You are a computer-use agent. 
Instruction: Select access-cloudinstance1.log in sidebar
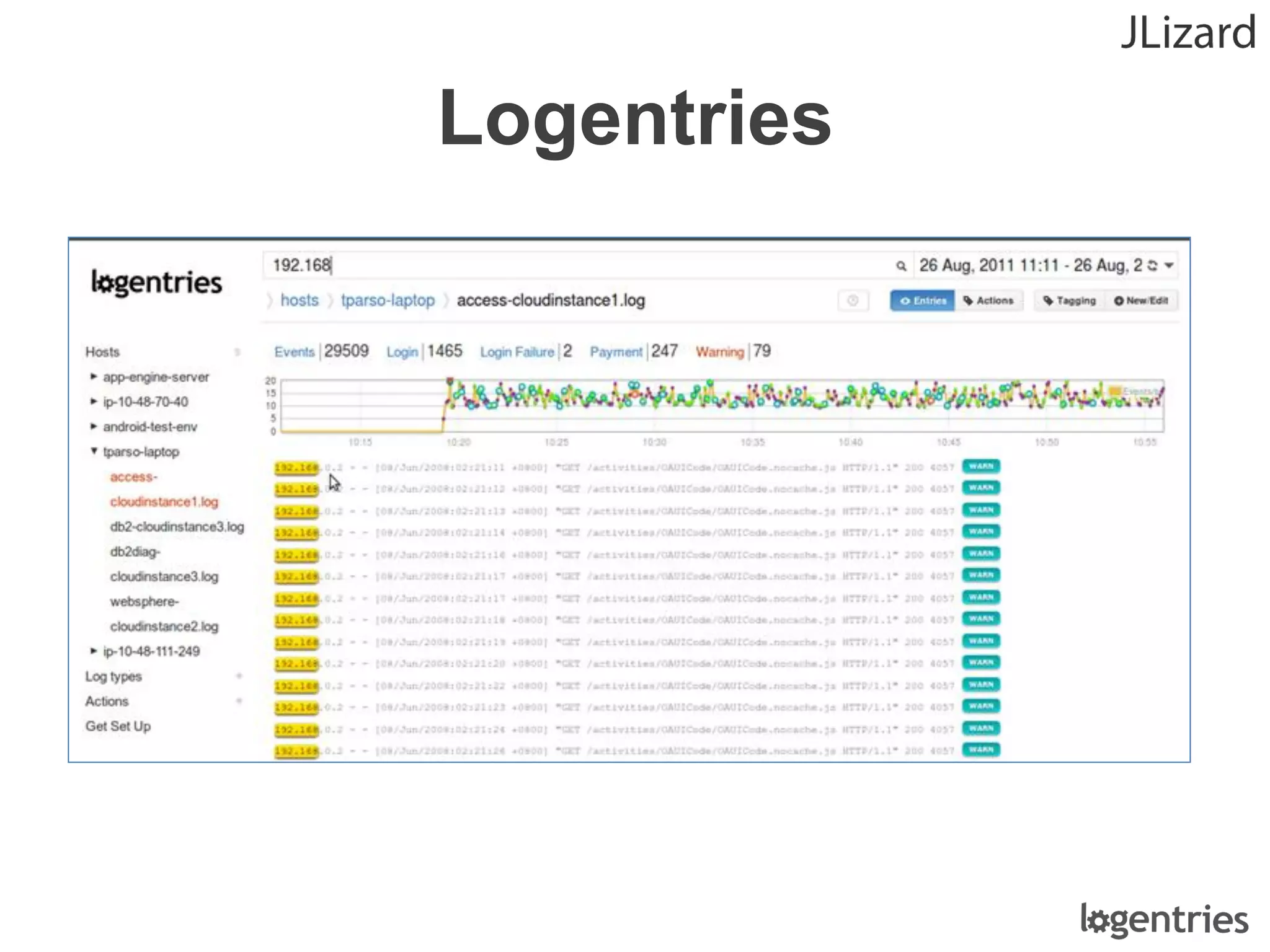(164, 489)
